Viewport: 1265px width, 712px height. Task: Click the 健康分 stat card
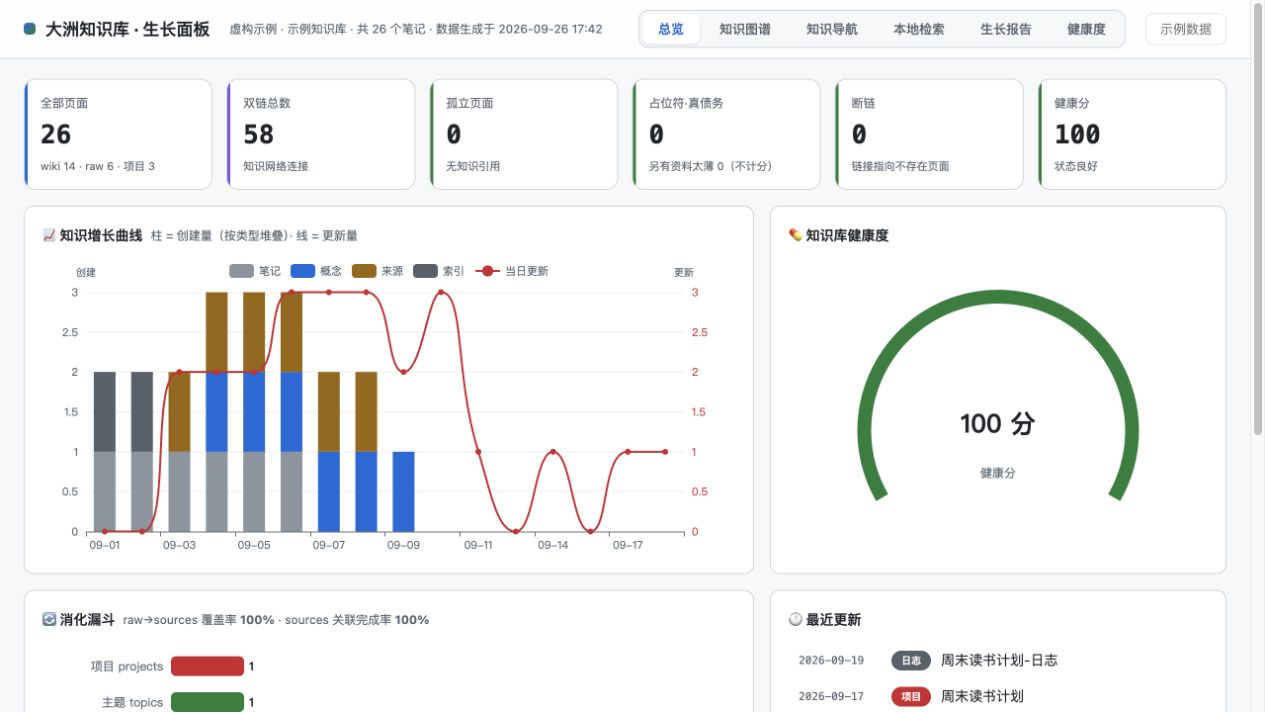point(1132,134)
